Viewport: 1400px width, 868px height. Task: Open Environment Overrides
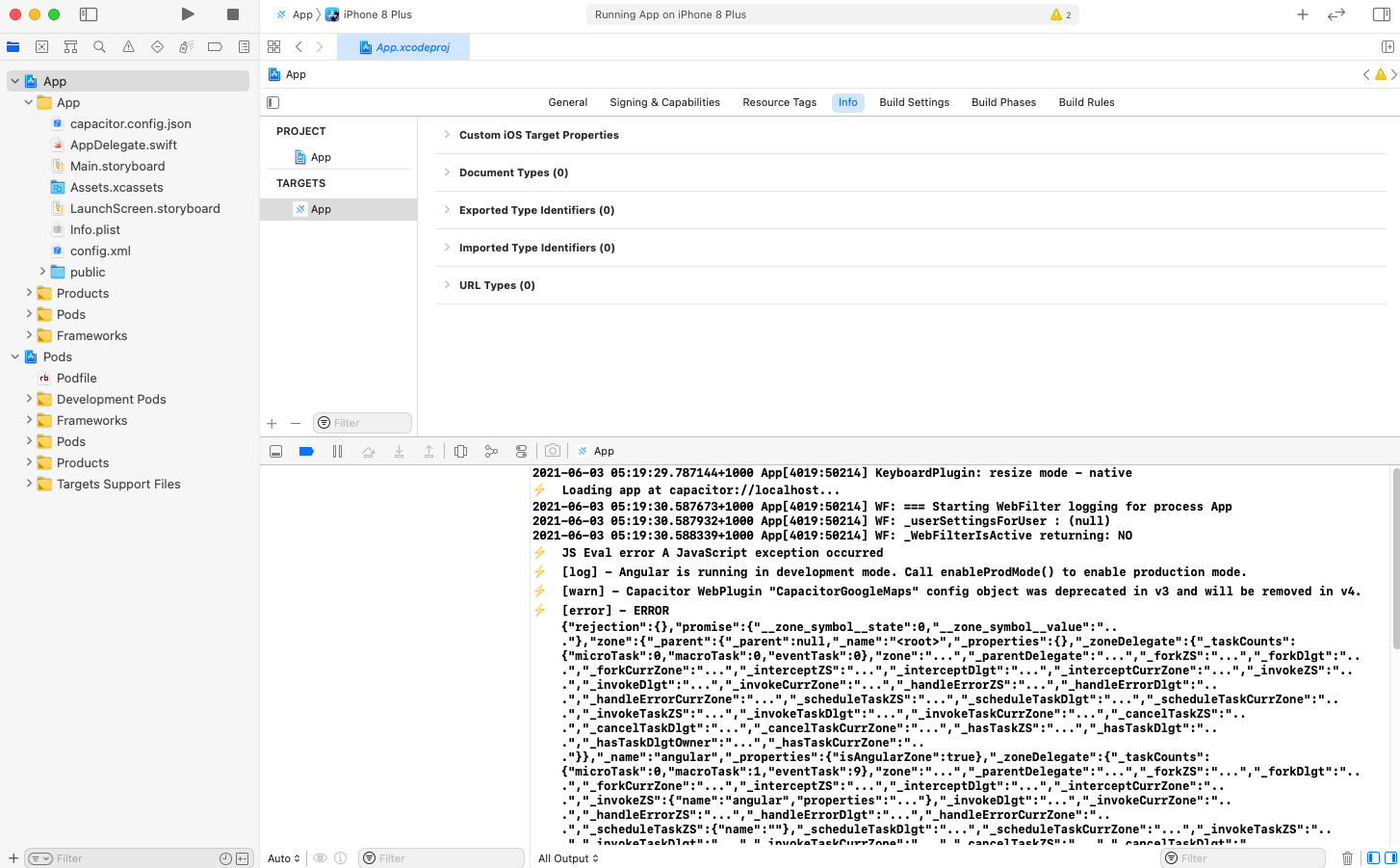click(x=522, y=451)
